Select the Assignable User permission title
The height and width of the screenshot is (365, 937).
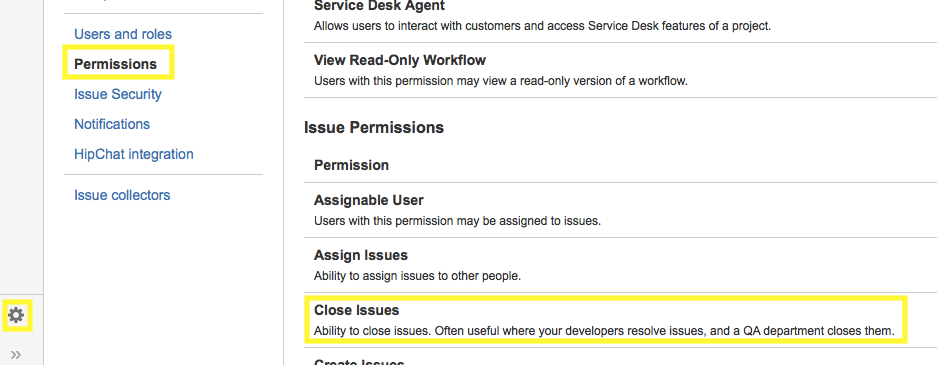[369, 200]
